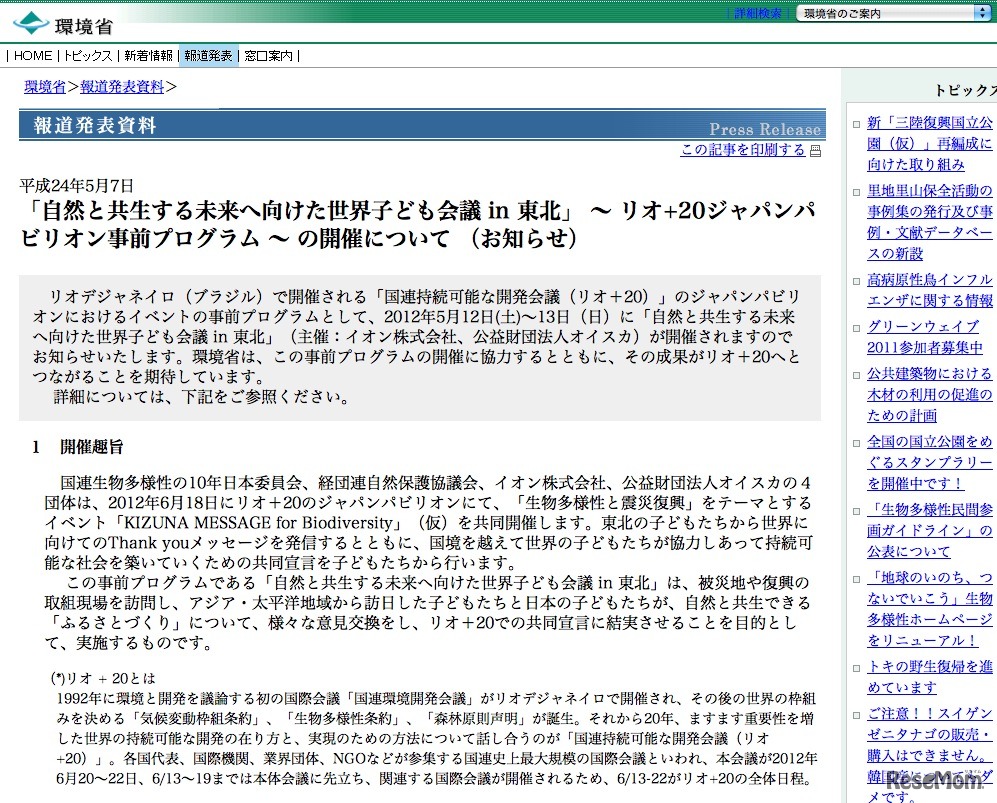This screenshot has width=997, height=803.
Task: Click the この記事を印刷する link
Action: 742,150
